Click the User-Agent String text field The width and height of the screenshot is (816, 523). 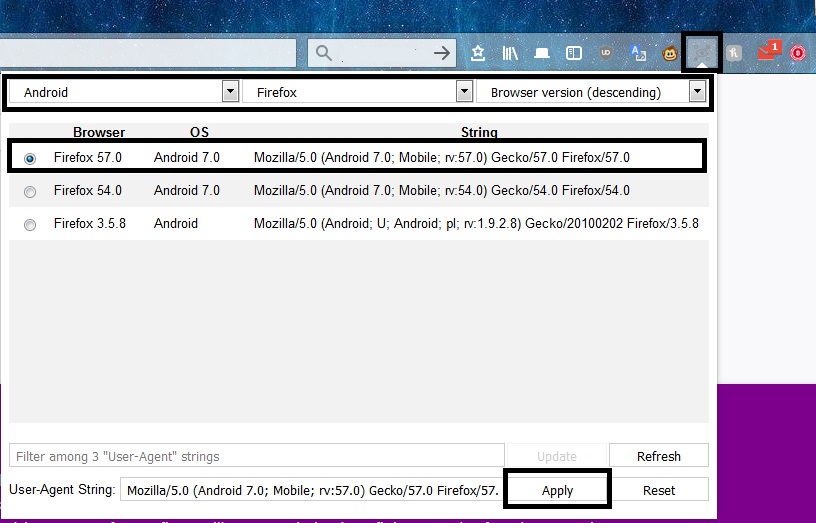[x=313, y=490]
